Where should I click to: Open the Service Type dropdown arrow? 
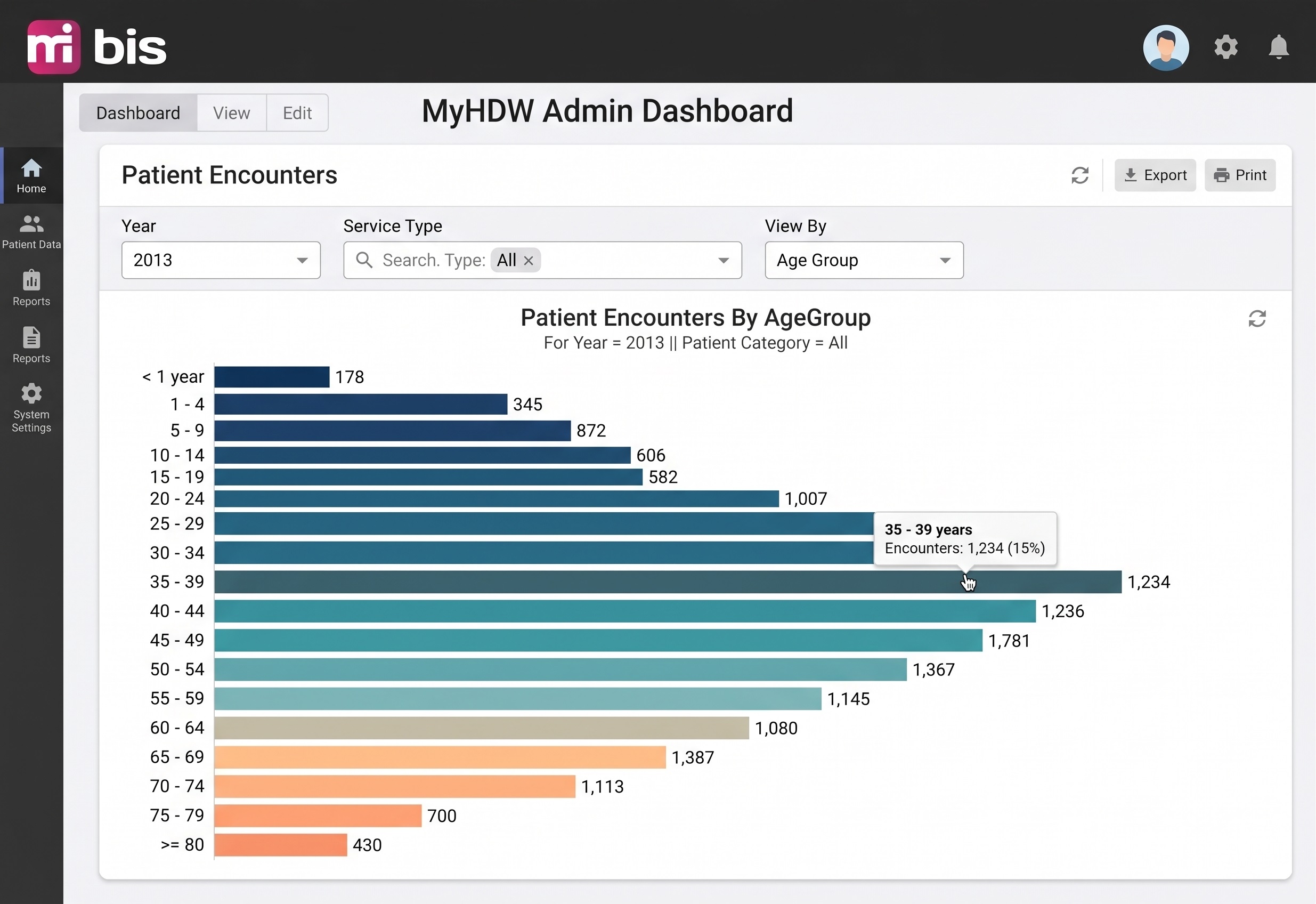point(722,261)
